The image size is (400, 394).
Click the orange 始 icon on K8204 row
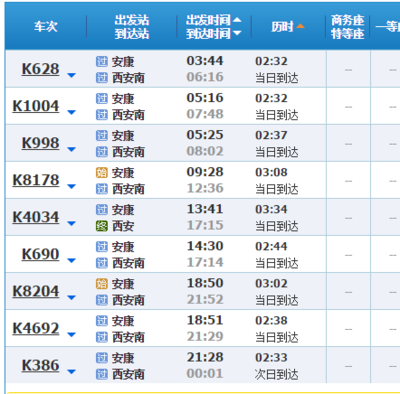(x=102, y=284)
